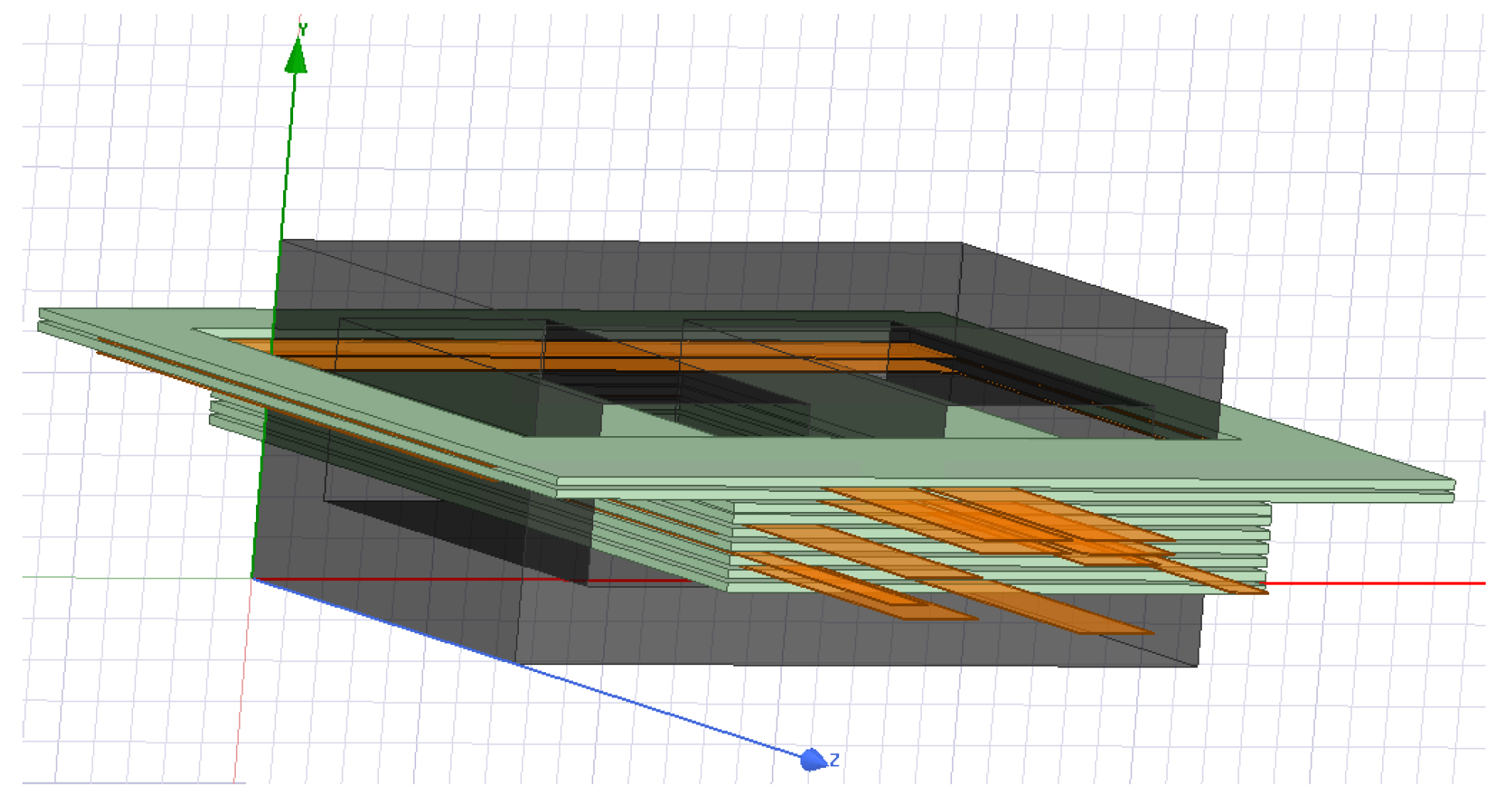Image resolution: width=1512 pixels, height=802 pixels.
Task: Click the Z axis label
Action: click(835, 760)
